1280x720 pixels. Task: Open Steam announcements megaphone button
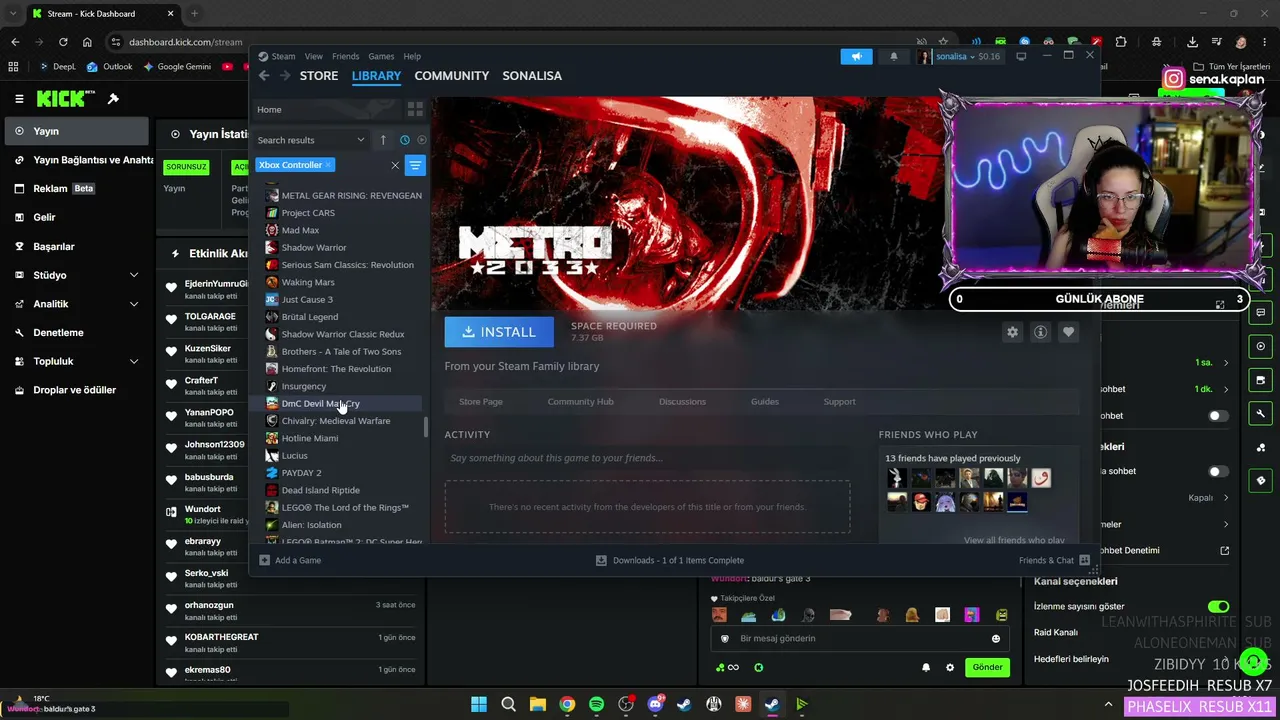tap(856, 57)
